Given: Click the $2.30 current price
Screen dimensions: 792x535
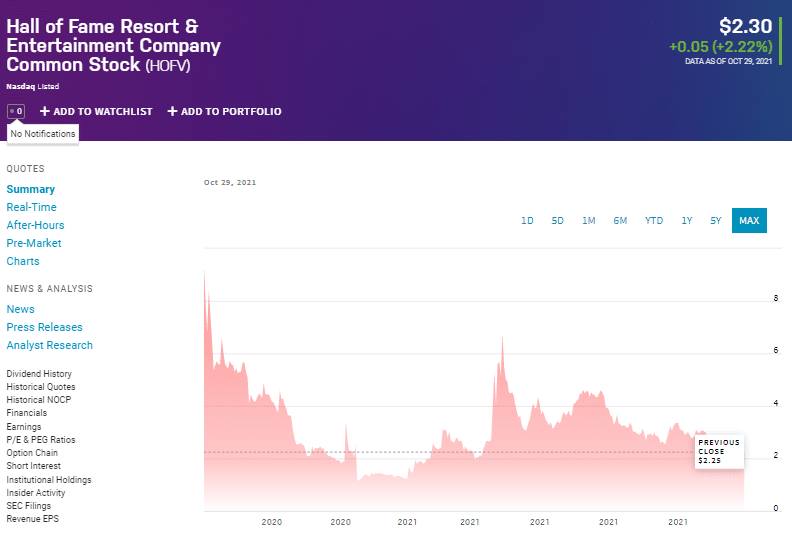Looking at the screenshot, I should pos(746,26).
